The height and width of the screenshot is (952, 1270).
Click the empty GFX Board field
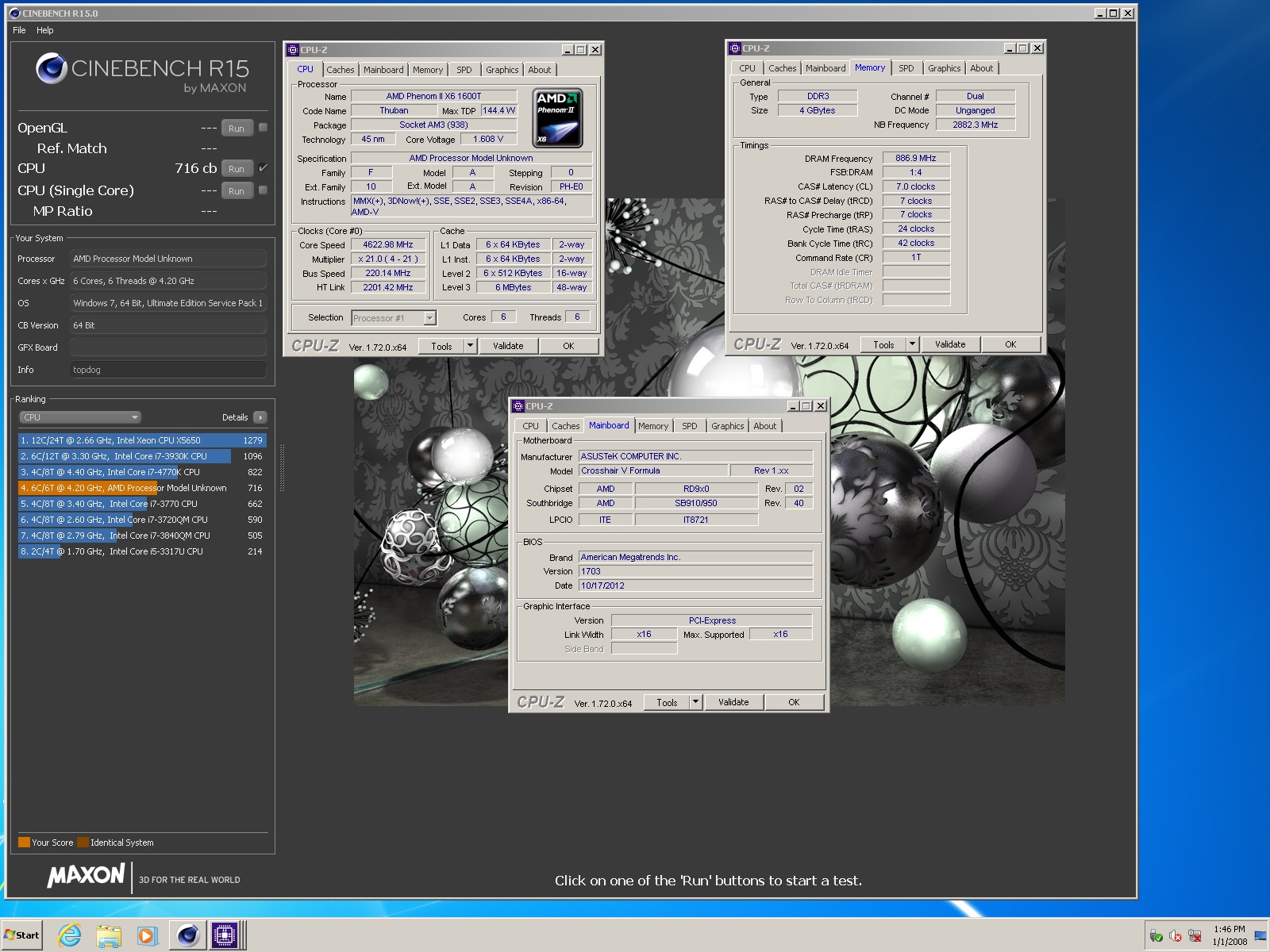pyautogui.click(x=168, y=347)
